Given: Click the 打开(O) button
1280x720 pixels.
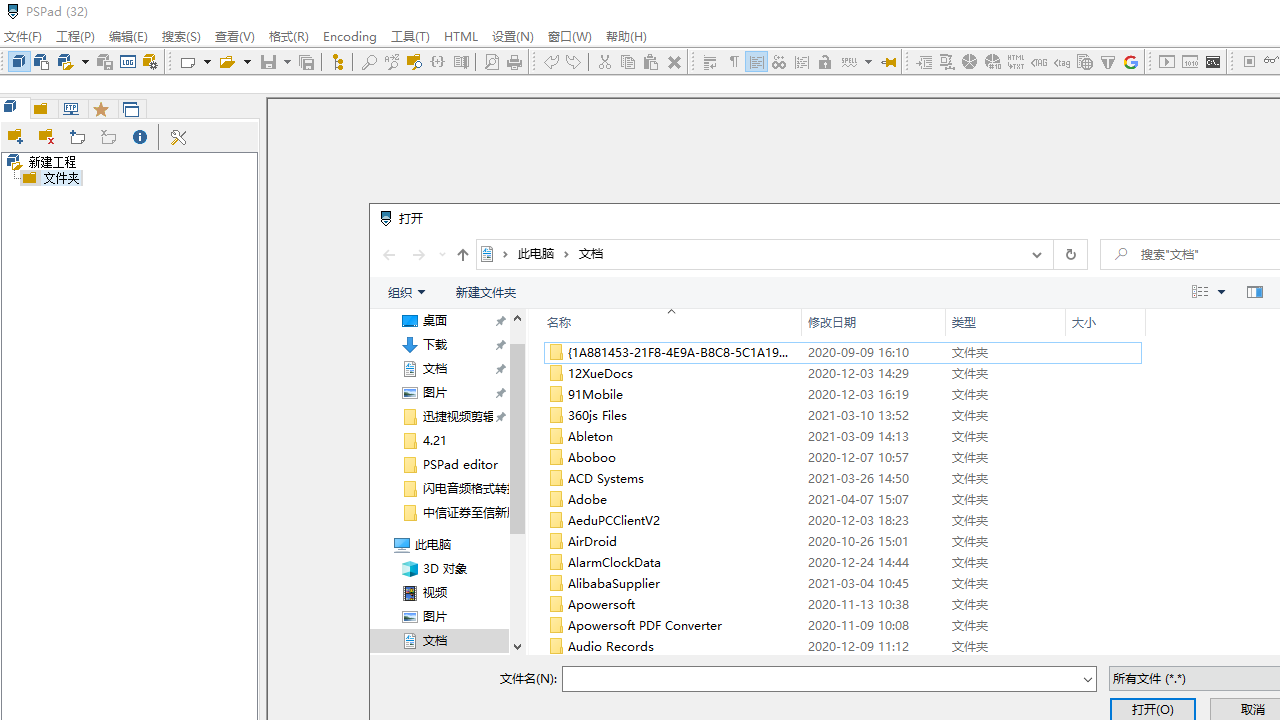Looking at the screenshot, I should [1152, 709].
